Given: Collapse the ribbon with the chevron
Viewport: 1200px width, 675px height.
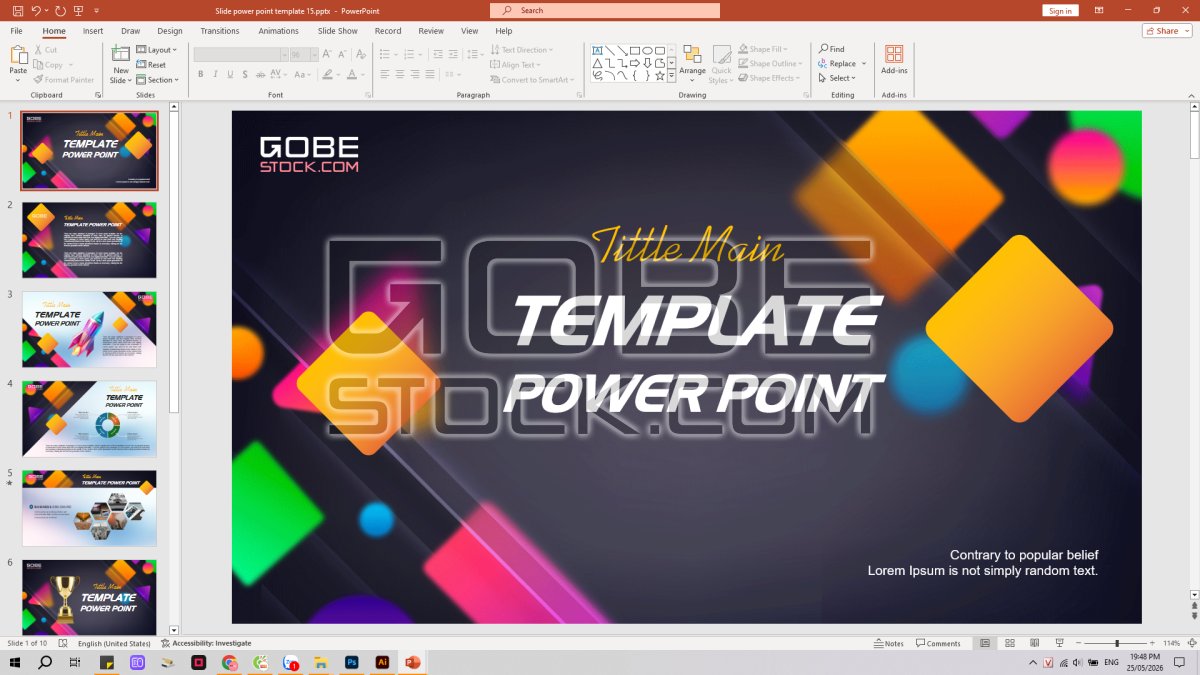Looking at the screenshot, I should click(1191, 94).
